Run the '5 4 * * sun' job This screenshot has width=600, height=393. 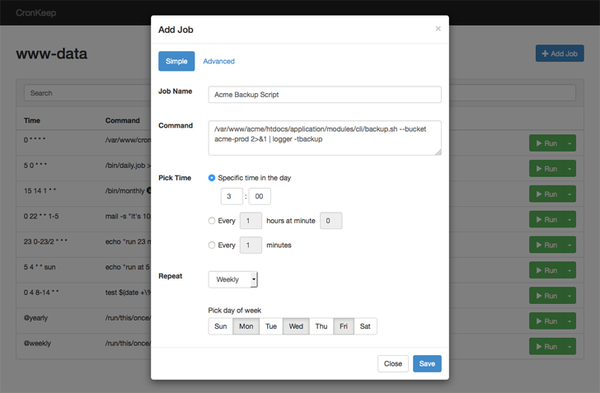click(x=546, y=271)
